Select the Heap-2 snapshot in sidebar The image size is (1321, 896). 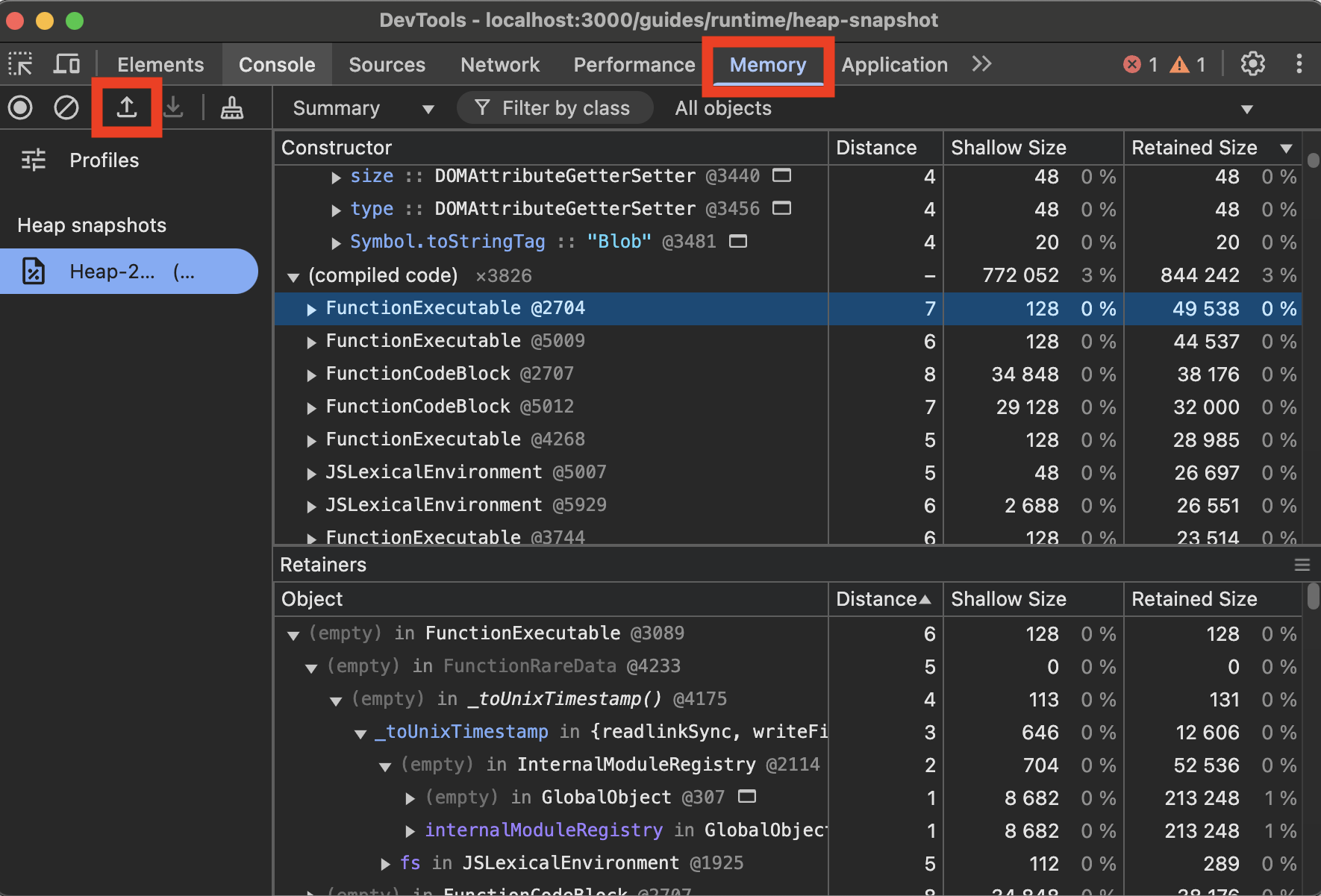tap(128, 271)
